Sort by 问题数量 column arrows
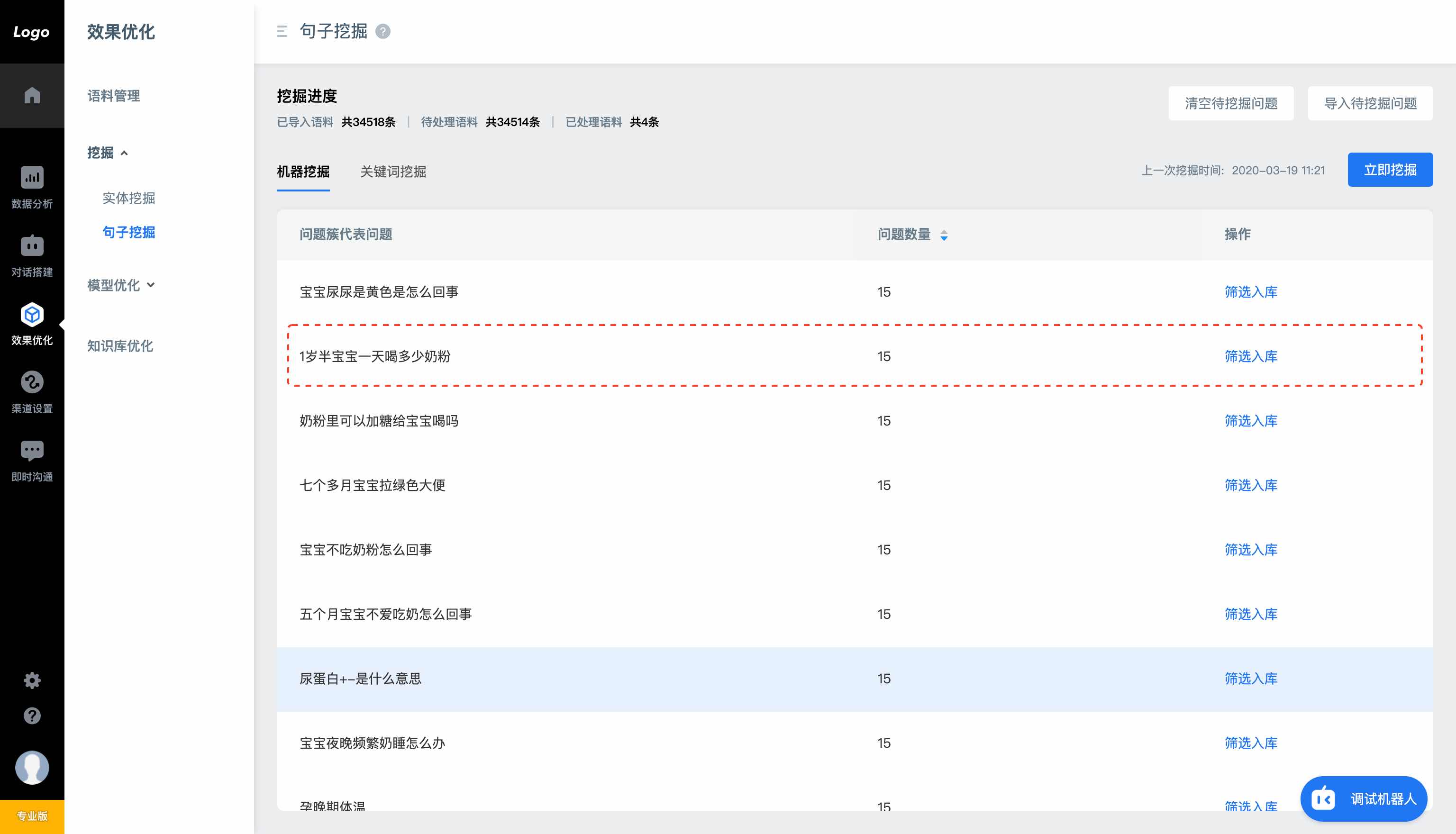Viewport: 1456px width, 834px height. pos(944,235)
